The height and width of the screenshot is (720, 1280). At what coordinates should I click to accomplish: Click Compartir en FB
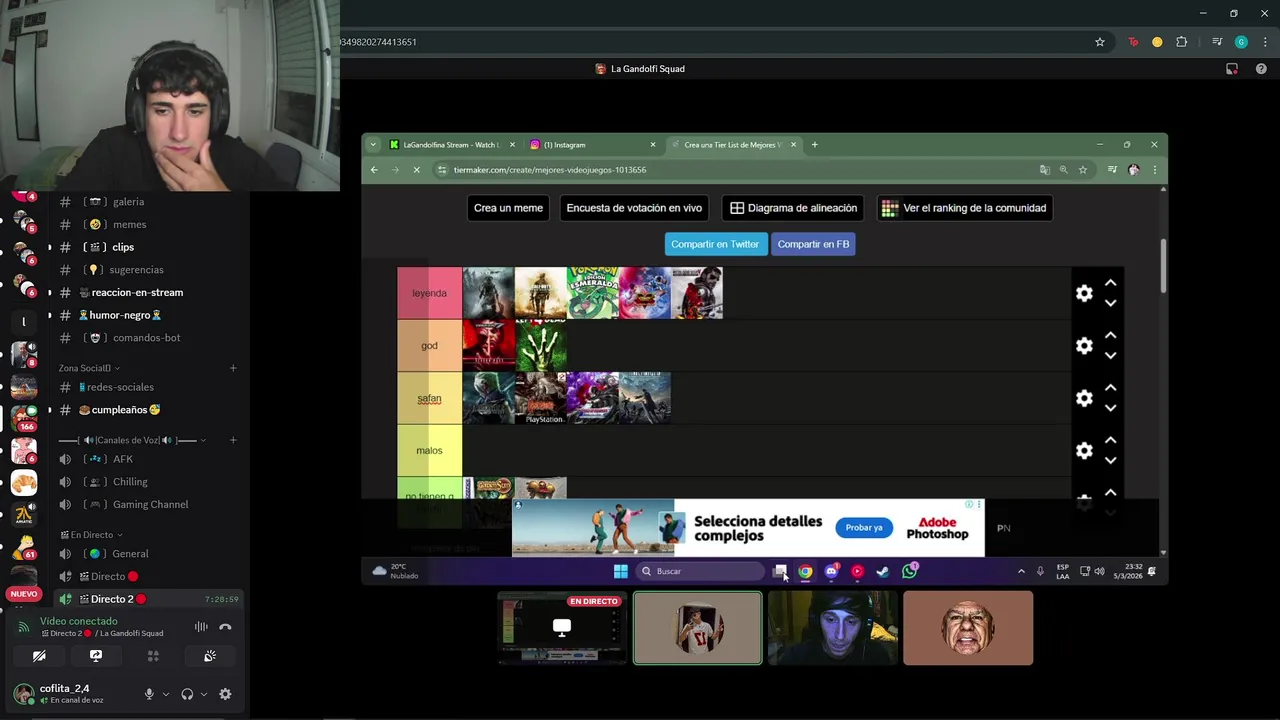[813, 244]
